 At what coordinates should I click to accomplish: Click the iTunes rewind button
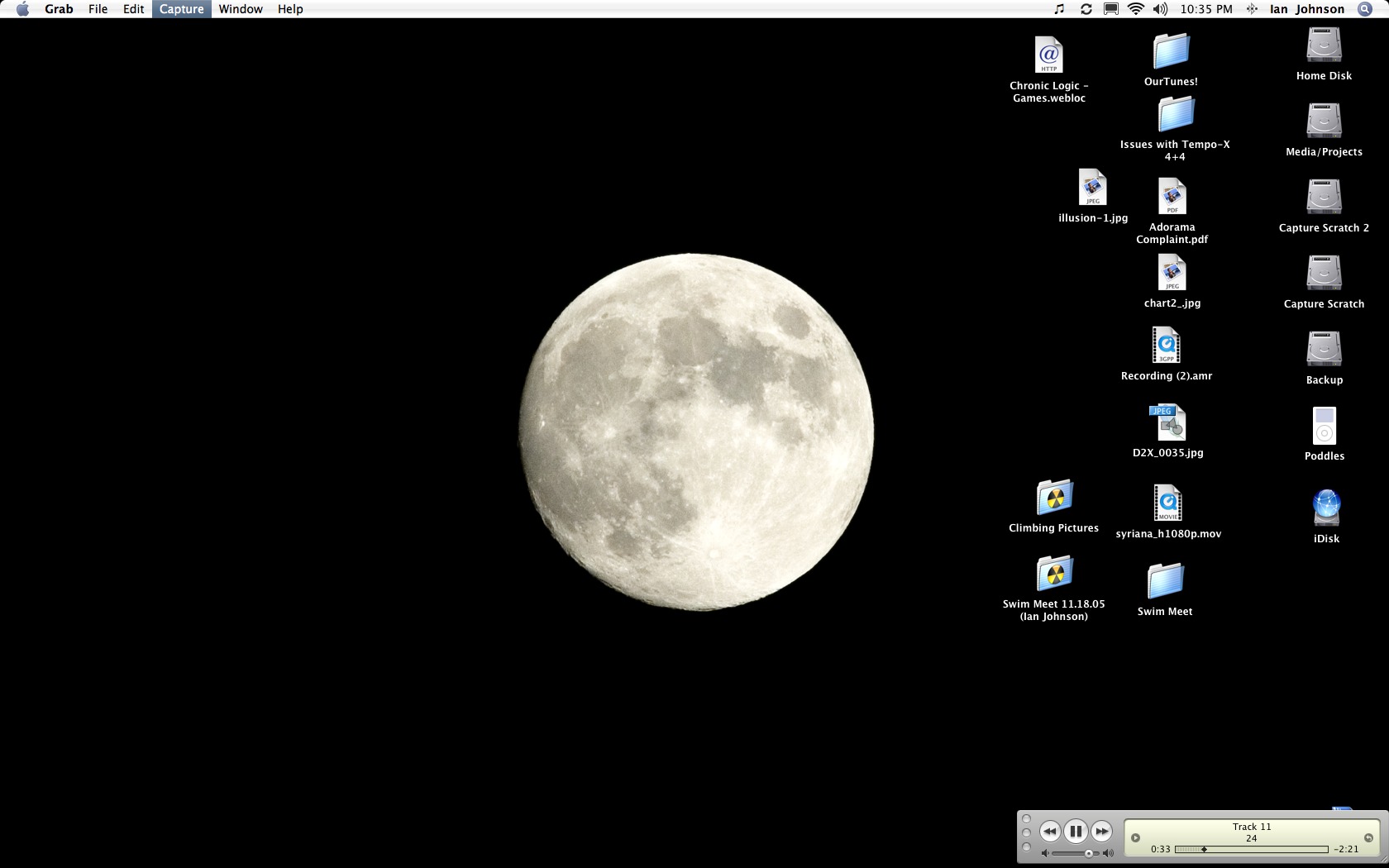tap(1050, 832)
